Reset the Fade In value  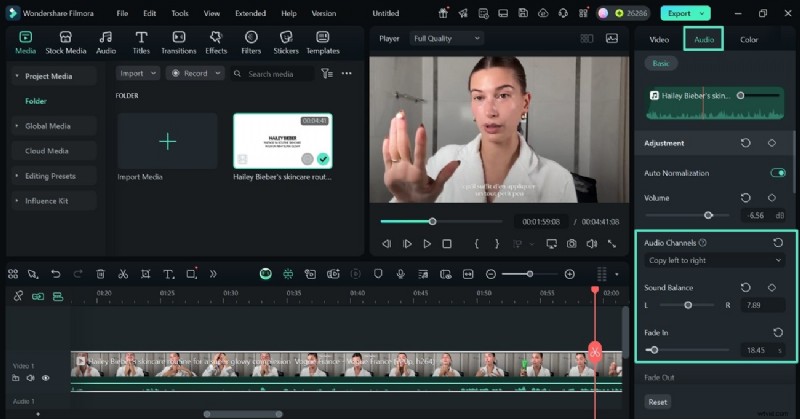pyautogui.click(x=778, y=333)
